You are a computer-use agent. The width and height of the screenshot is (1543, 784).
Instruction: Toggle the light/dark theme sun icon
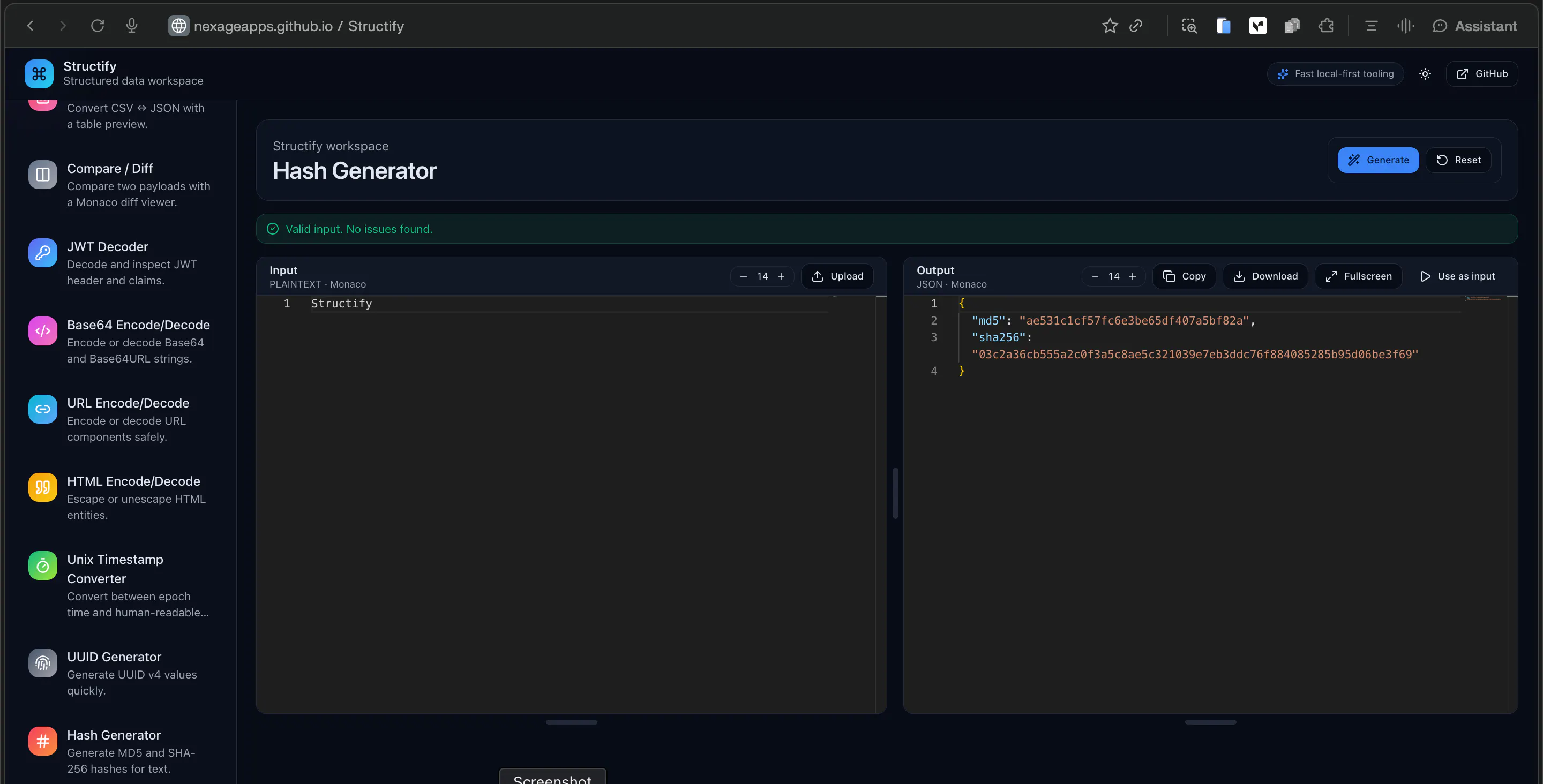pyautogui.click(x=1425, y=74)
